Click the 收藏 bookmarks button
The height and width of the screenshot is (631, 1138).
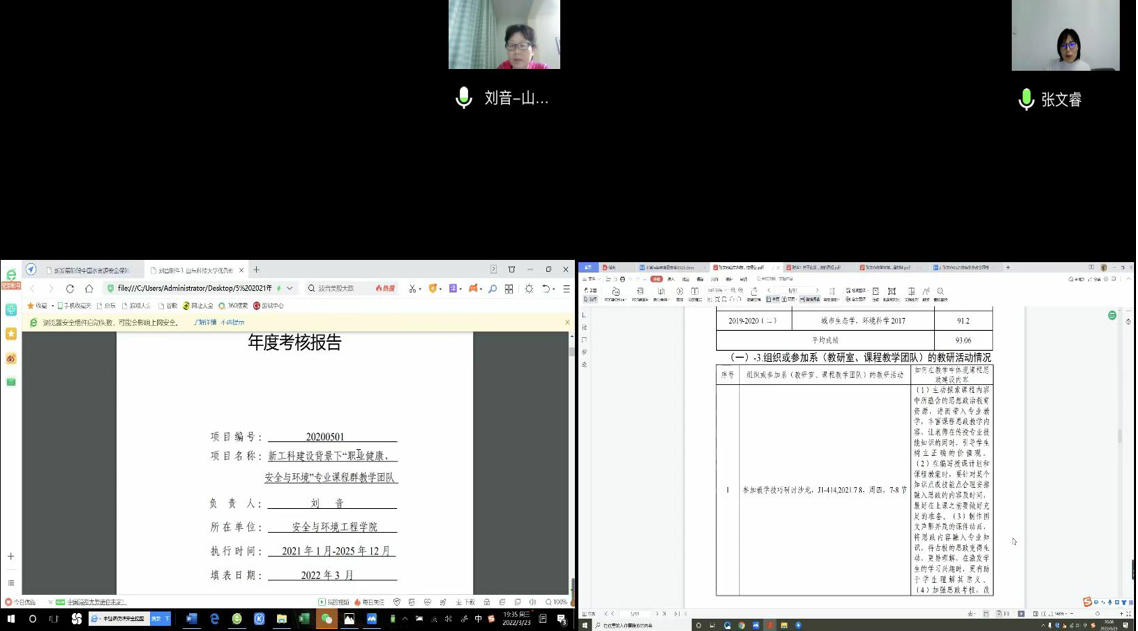[38, 306]
